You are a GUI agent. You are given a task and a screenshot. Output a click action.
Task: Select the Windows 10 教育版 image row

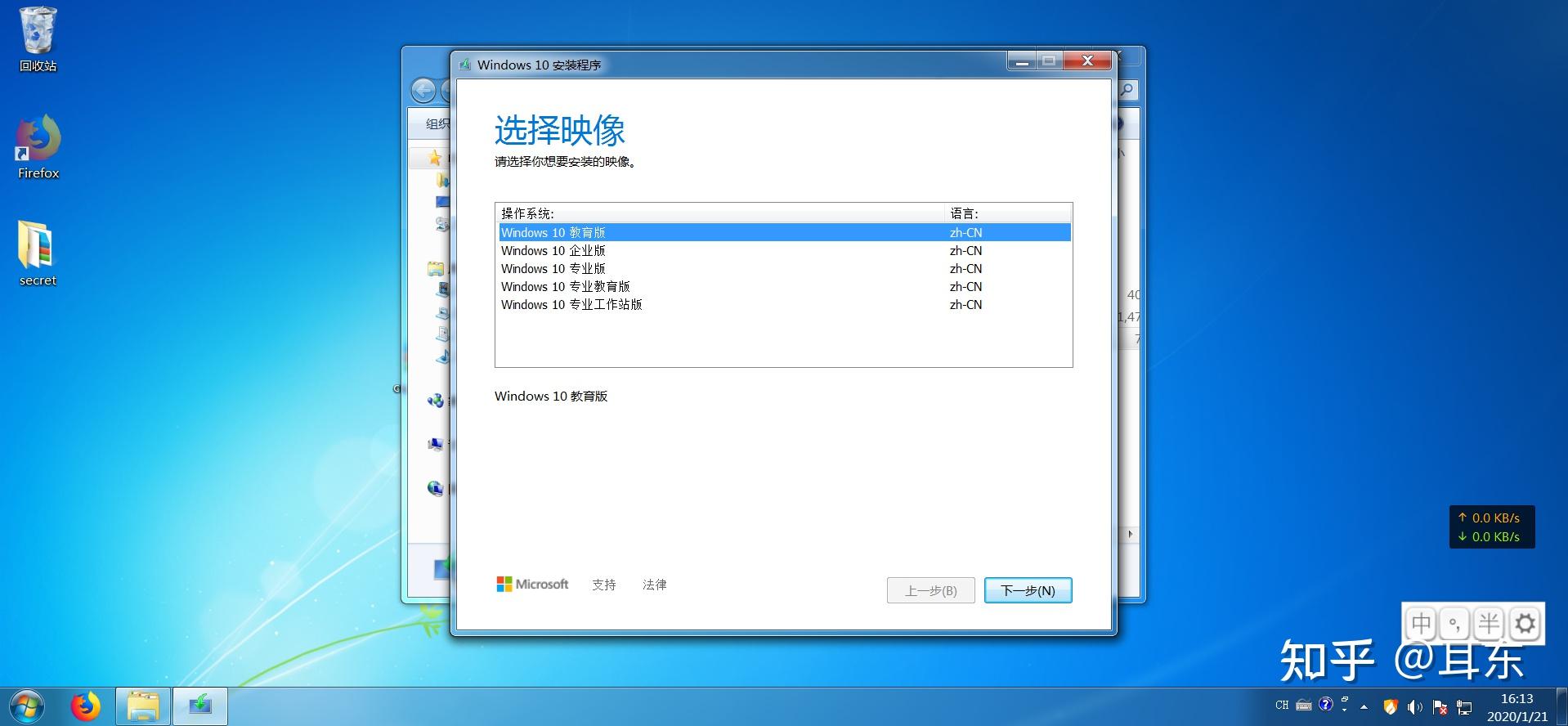click(784, 233)
